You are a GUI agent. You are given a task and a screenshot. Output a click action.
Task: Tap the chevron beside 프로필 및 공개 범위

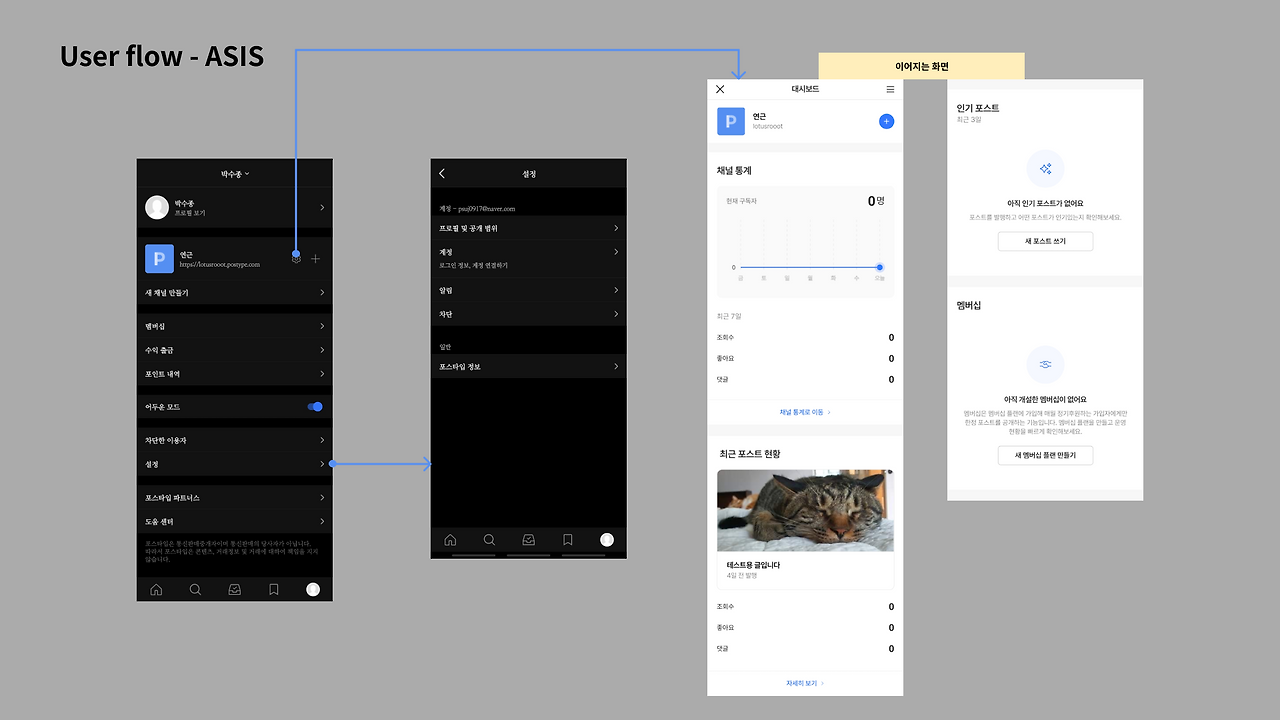click(x=616, y=228)
